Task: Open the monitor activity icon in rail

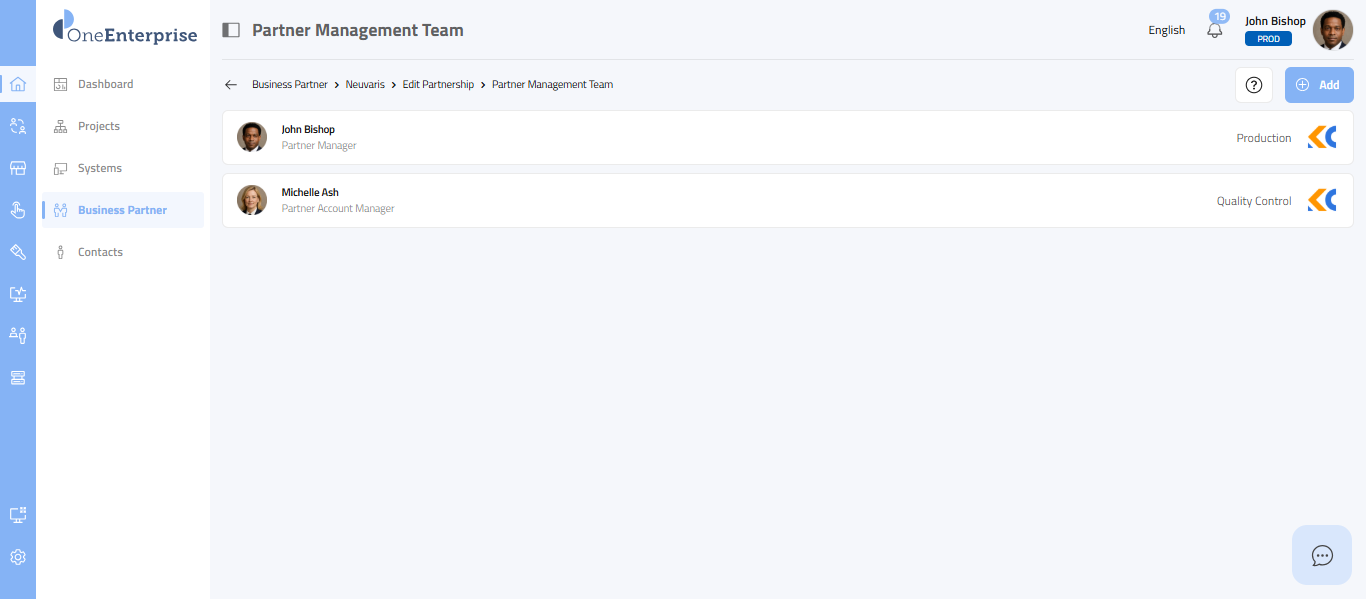Action: tap(17, 294)
